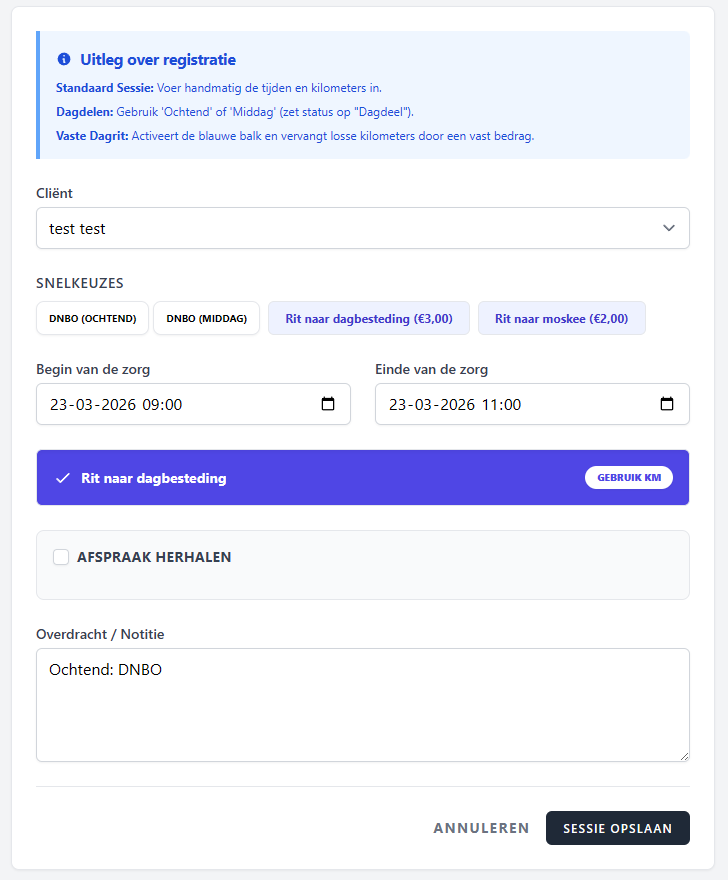Screen dimensions: 728x880
Task: Tick the Afspraak herhalen checkbox
Action: pos(61,557)
